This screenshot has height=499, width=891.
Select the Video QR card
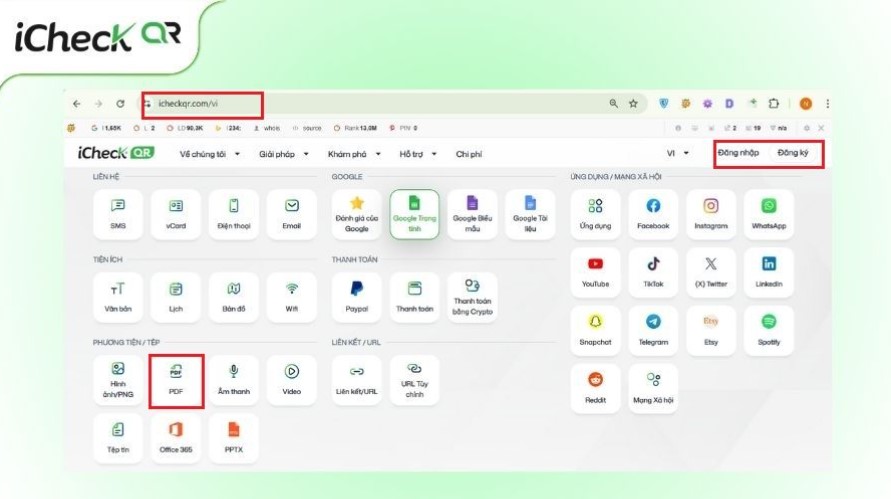coord(292,380)
